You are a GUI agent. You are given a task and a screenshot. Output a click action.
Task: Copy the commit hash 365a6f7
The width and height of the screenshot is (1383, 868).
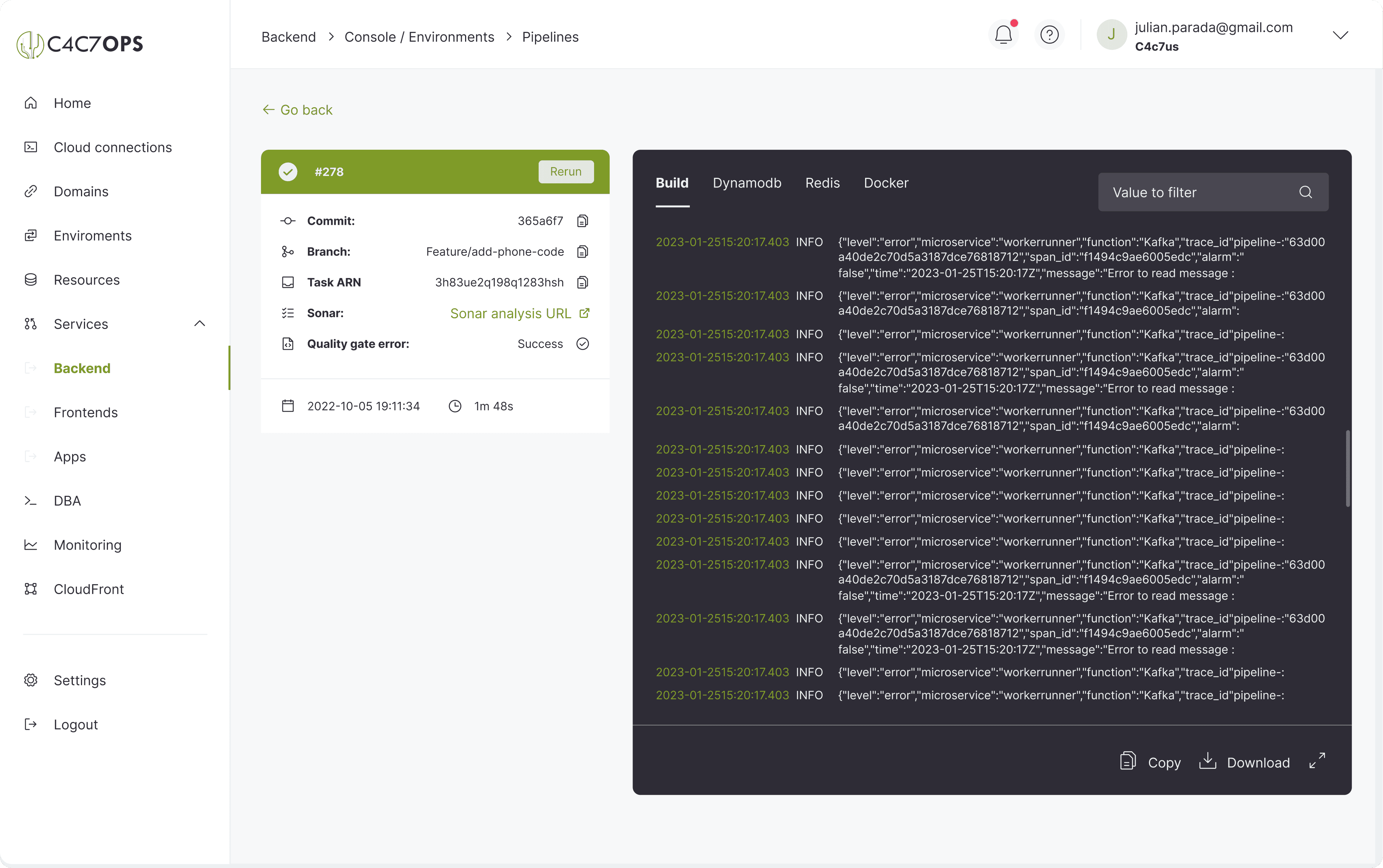[x=582, y=220]
